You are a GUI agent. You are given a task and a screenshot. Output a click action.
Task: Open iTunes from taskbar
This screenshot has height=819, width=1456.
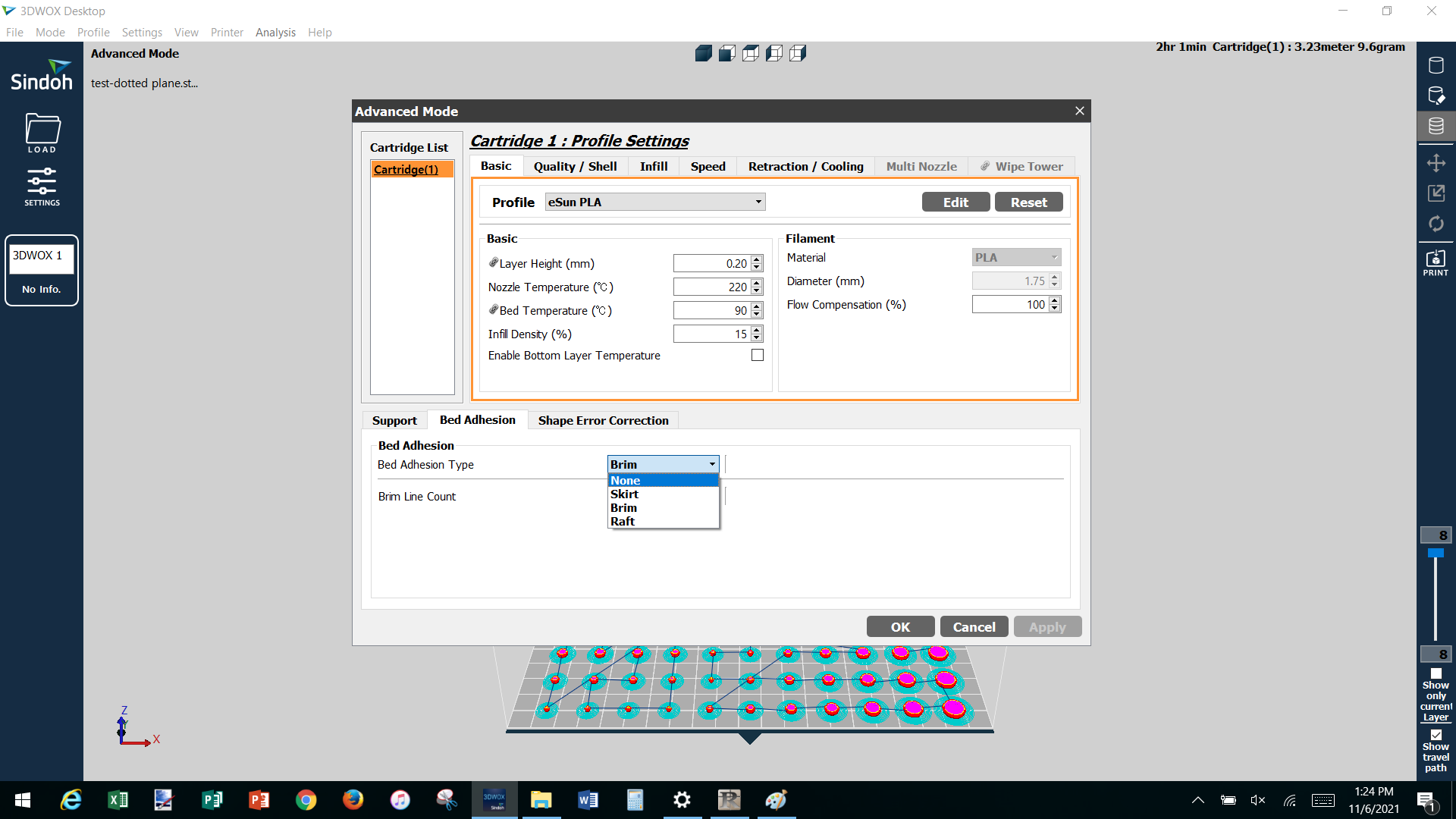(400, 800)
